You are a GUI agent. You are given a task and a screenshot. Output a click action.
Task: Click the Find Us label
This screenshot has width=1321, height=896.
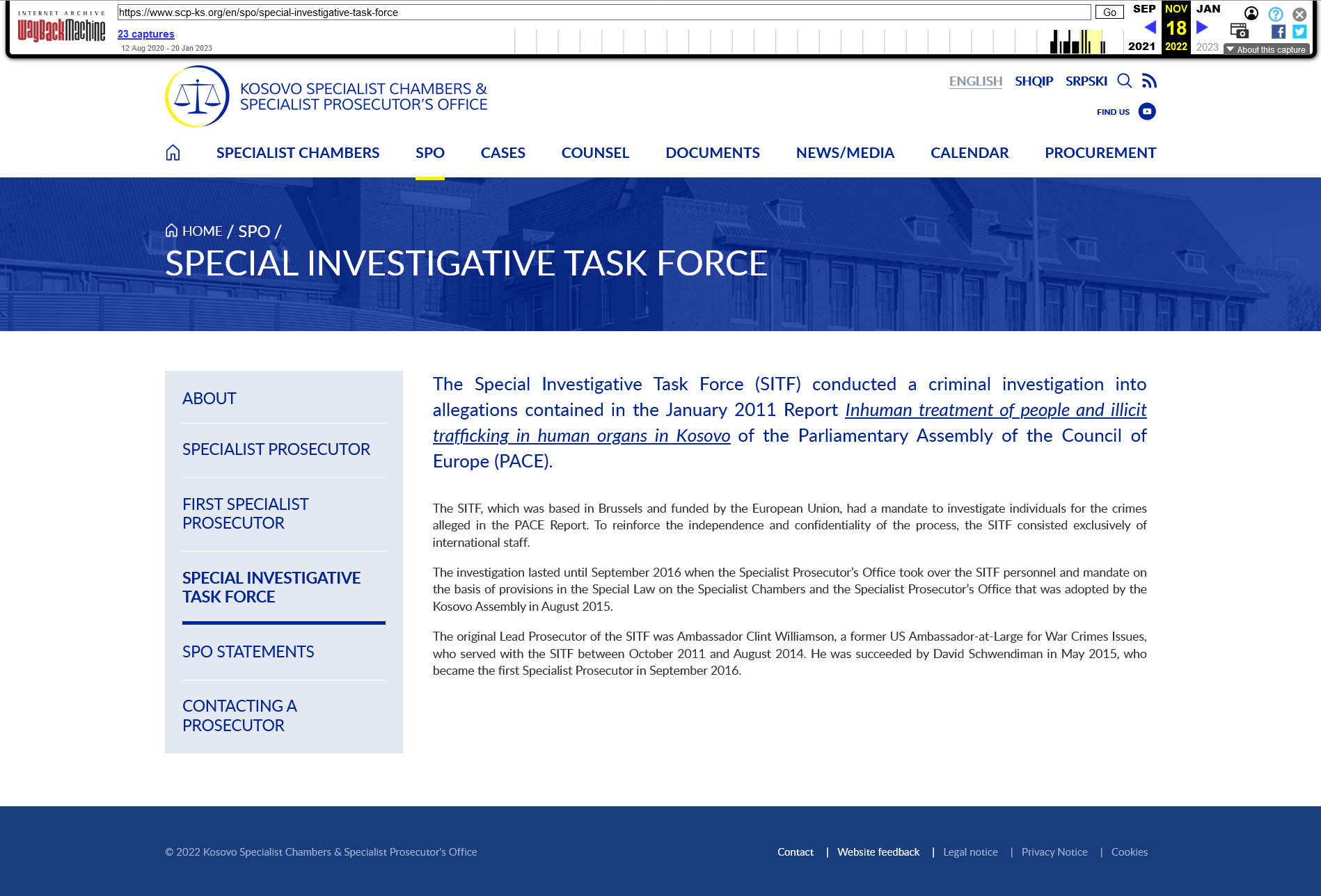click(1113, 112)
